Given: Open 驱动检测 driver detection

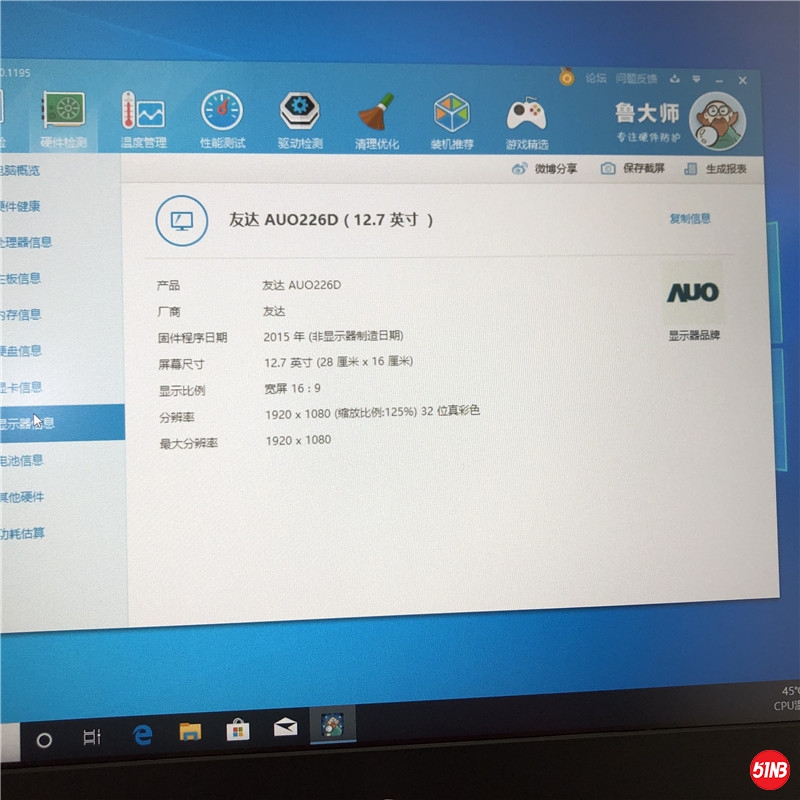Looking at the screenshot, I should click(x=300, y=121).
